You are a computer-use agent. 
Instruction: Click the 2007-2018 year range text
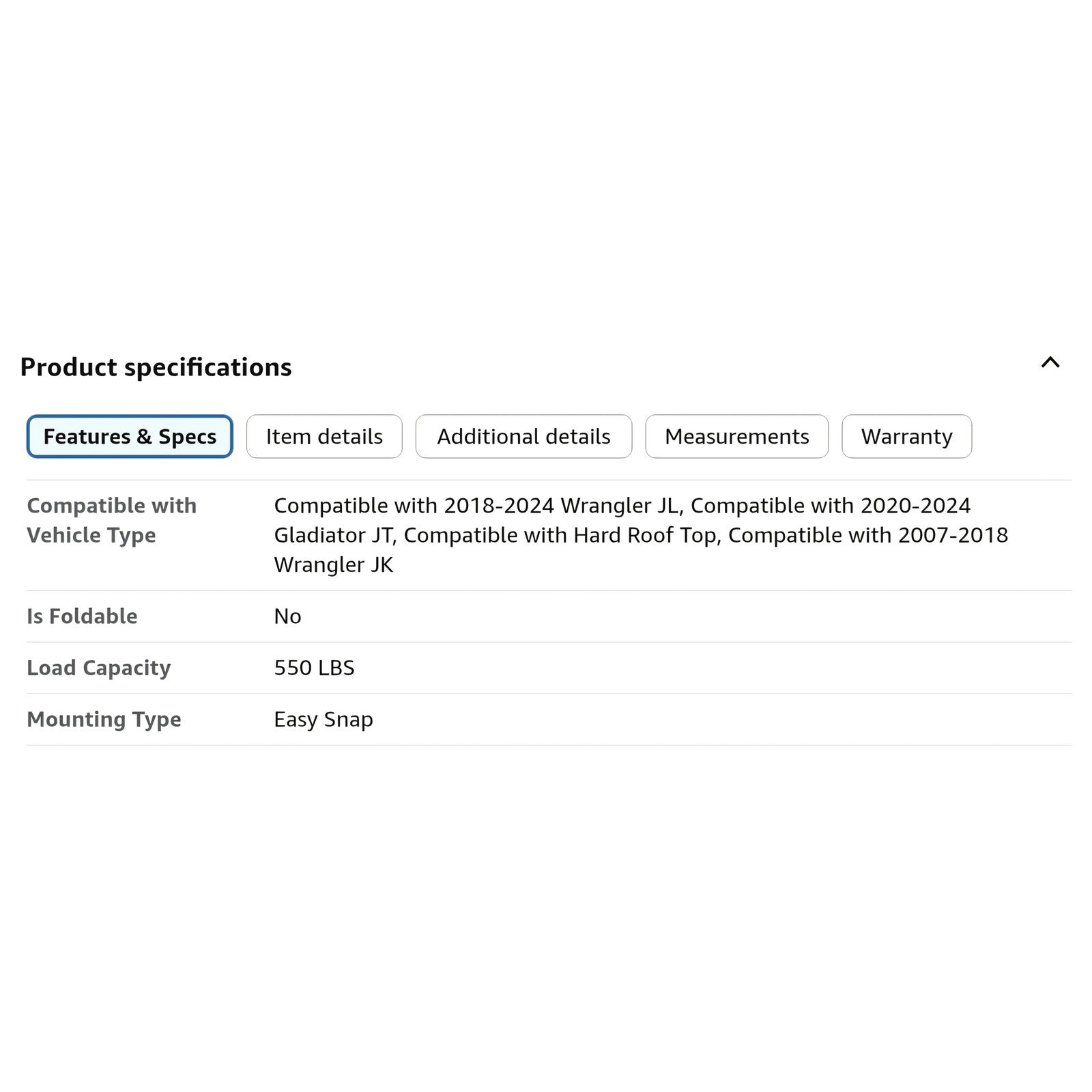(953, 535)
